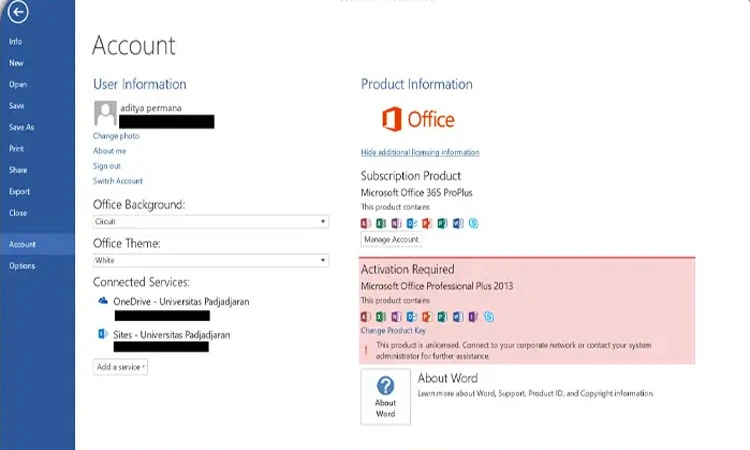Click the Sites SharePoint icon

102,333
